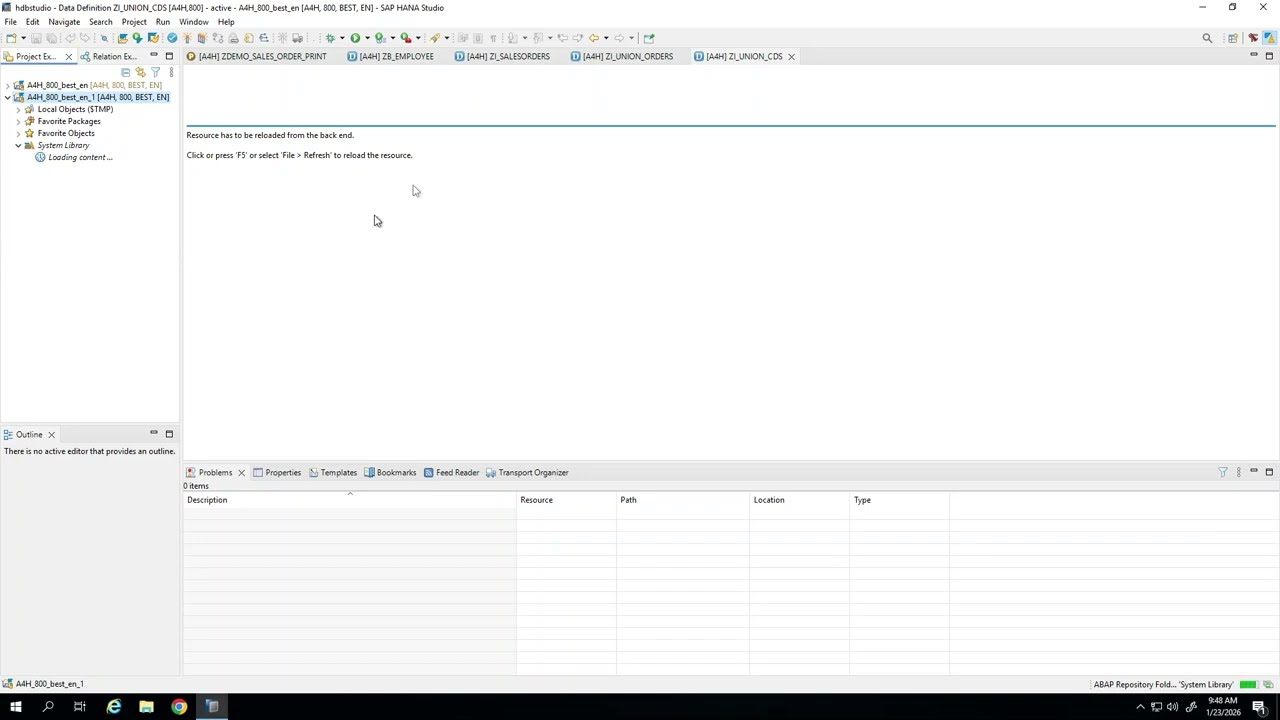Select the Favorite Packages tree item

click(69, 121)
